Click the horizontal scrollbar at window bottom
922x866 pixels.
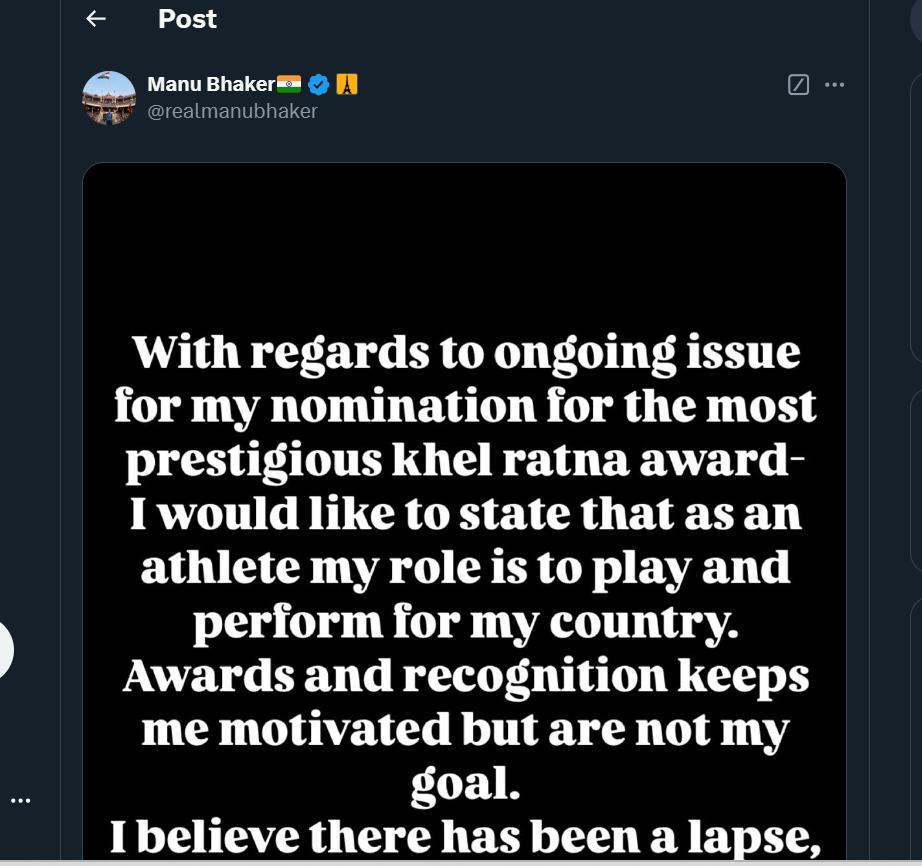[x=460, y=860]
